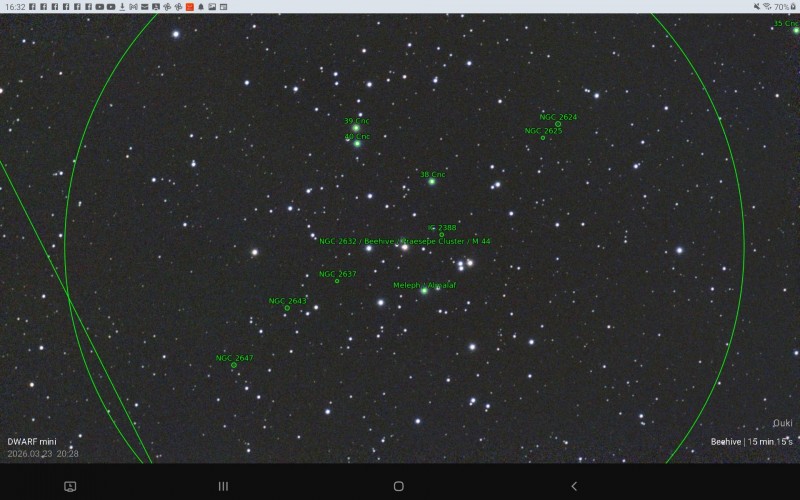Viewport: 800px width, 500px height.
Task: Open the Gmail notification icon in status bar
Action: (x=133, y=7)
